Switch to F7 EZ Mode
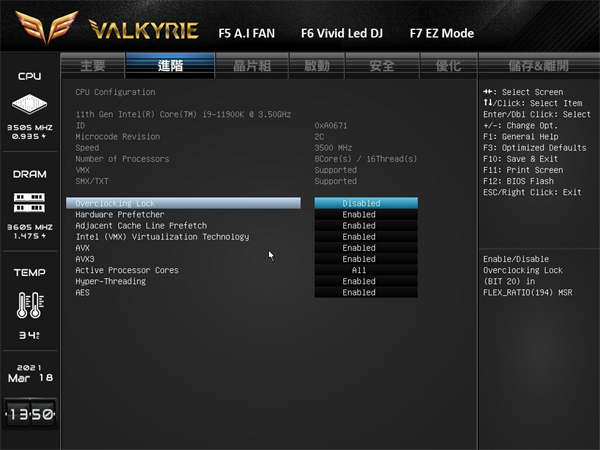 point(442,33)
